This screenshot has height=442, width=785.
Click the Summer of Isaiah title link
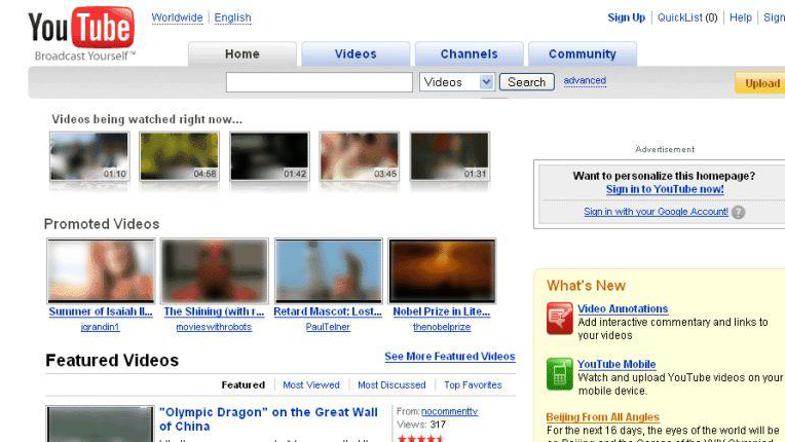[101, 311]
